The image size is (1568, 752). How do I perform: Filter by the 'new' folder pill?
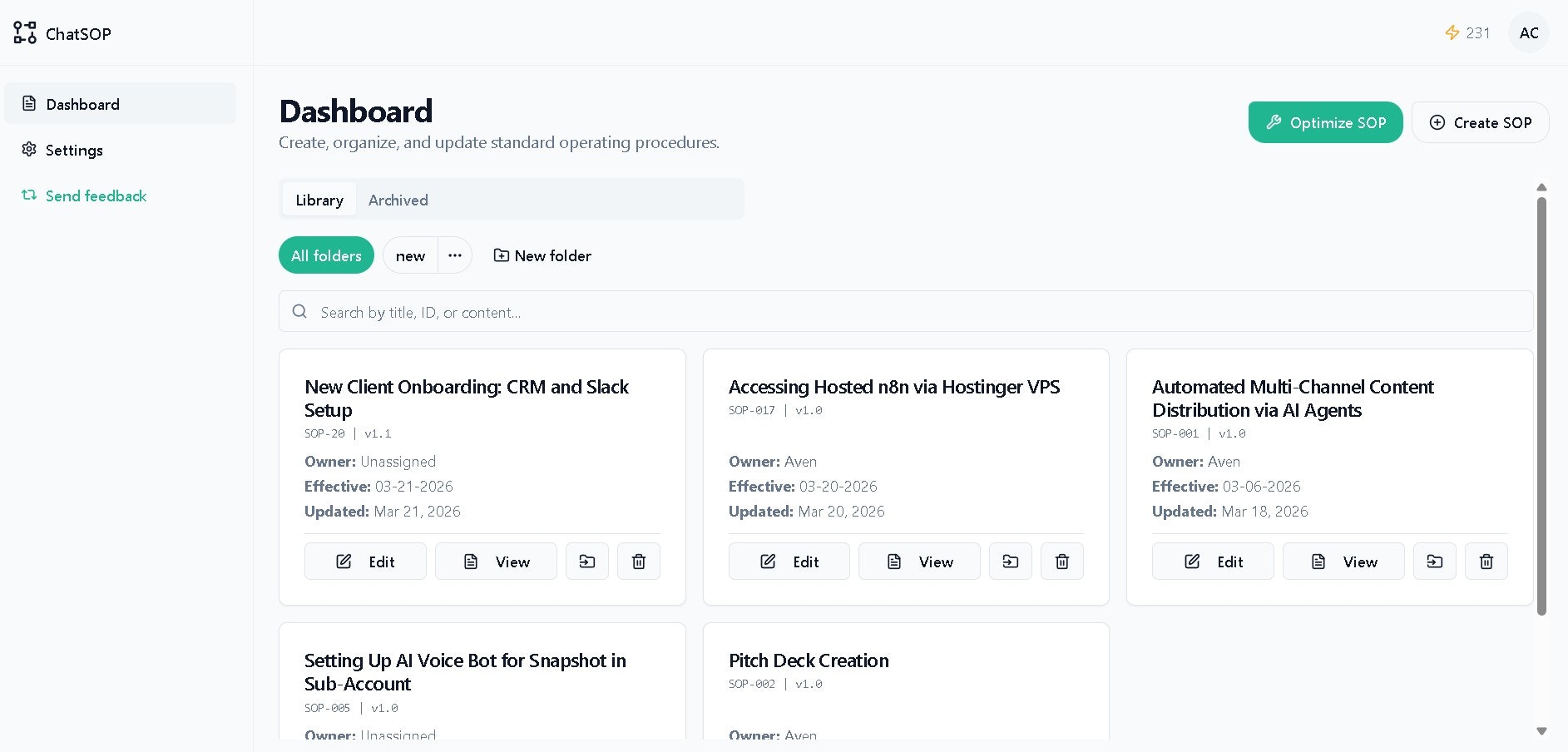tap(410, 255)
